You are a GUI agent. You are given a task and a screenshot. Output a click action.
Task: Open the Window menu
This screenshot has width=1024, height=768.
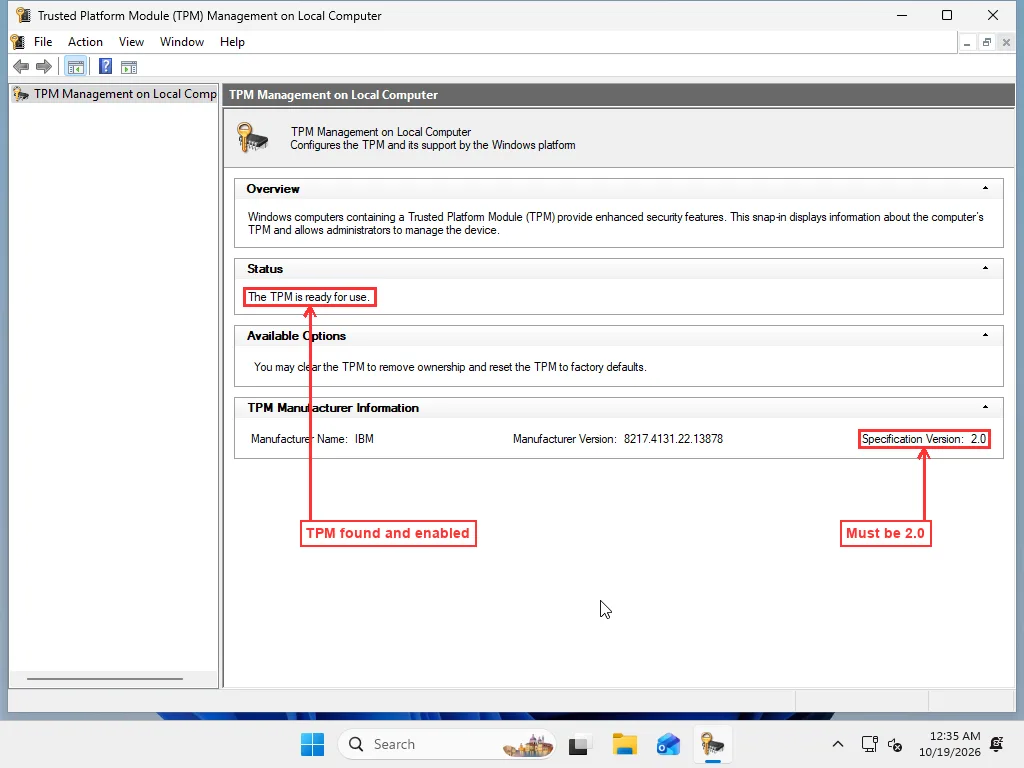coord(182,42)
